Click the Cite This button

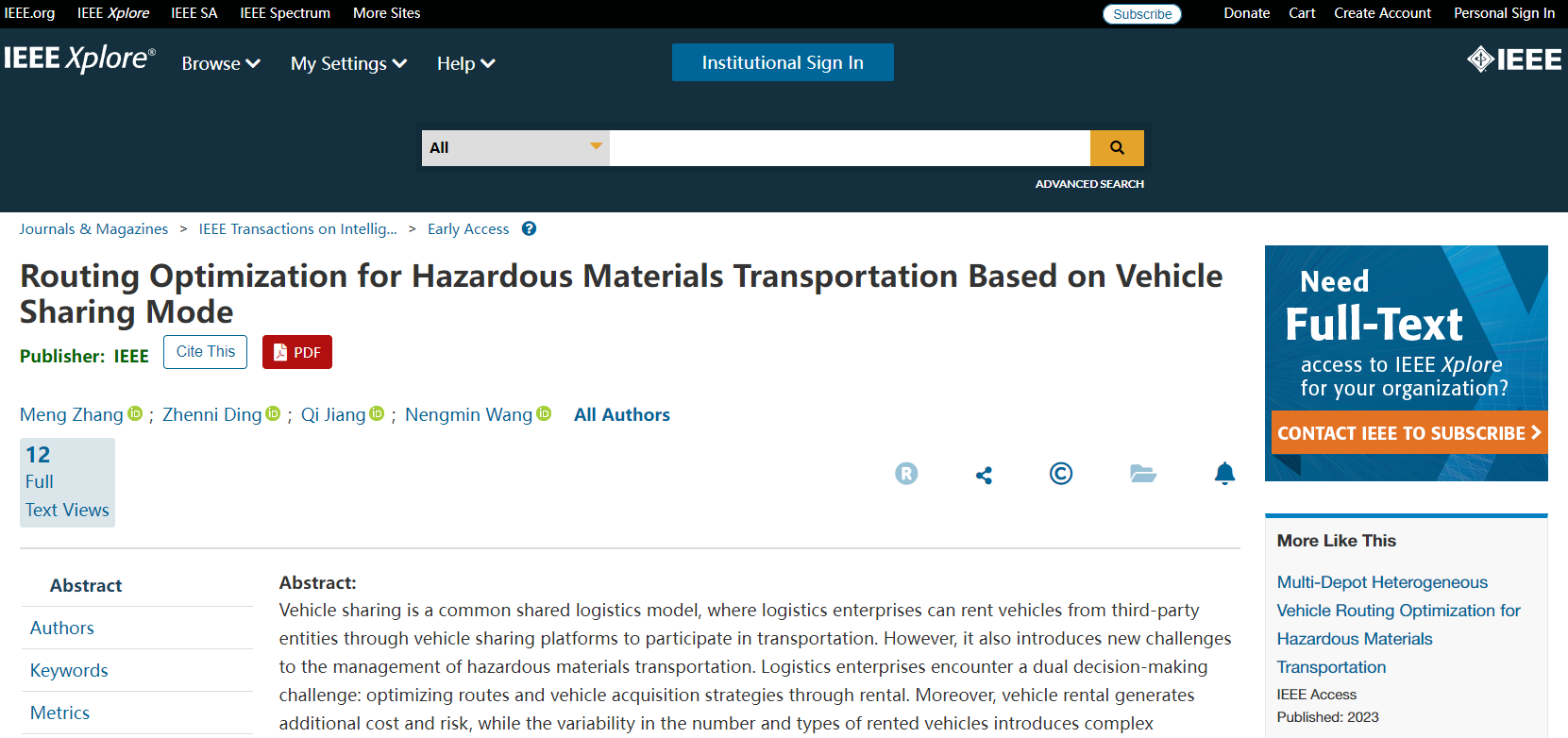click(x=205, y=351)
